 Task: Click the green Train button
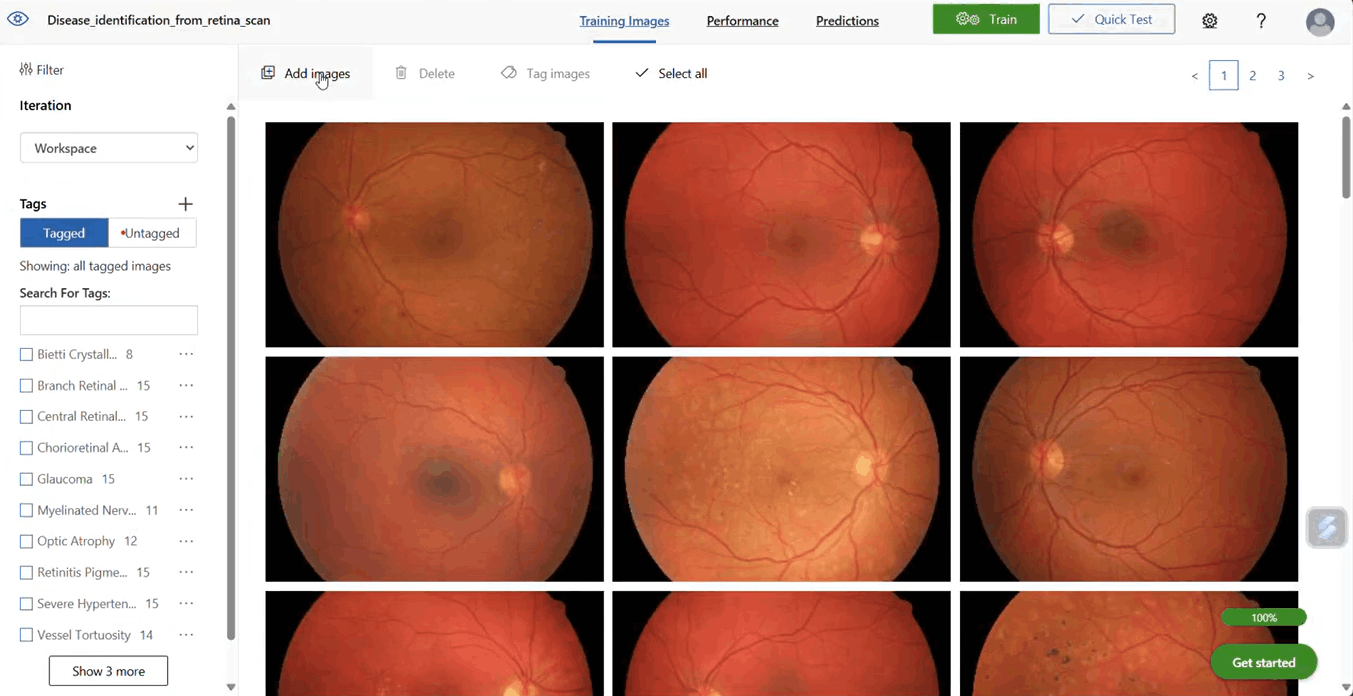[986, 19]
